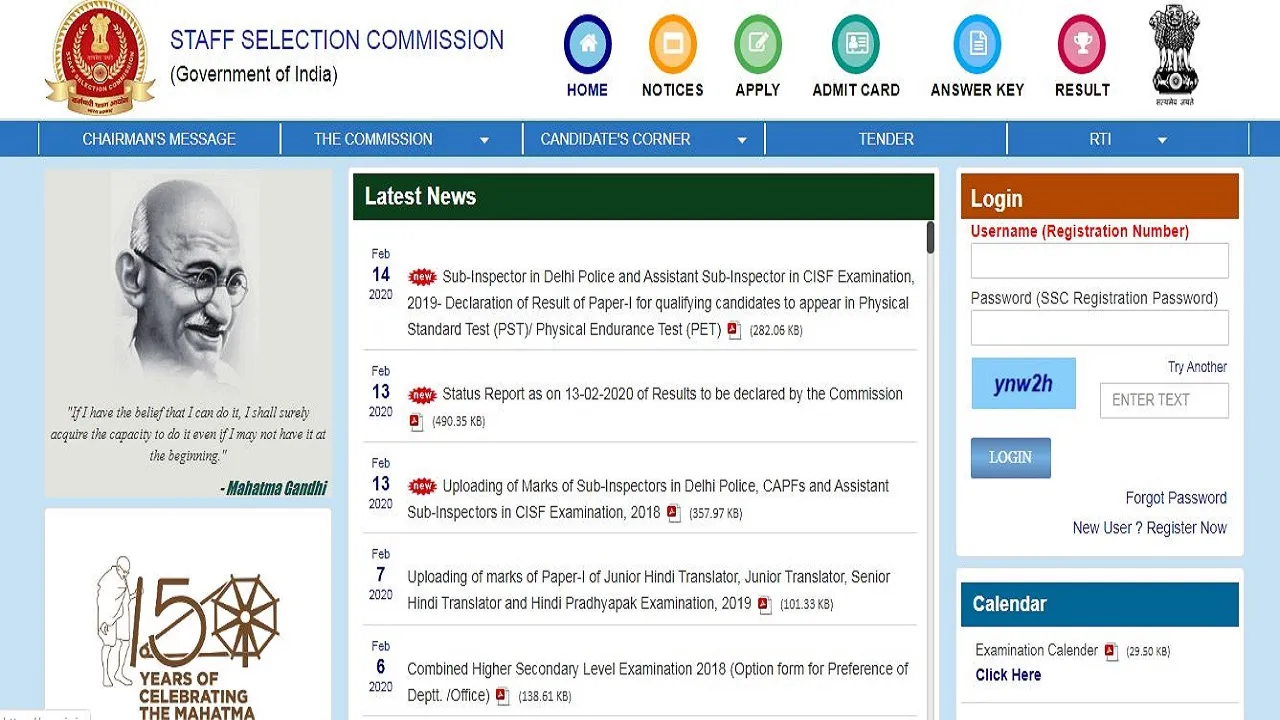Click the Government of India emblem
The width and height of the screenshot is (1280, 720).
click(x=1174, y=55)
